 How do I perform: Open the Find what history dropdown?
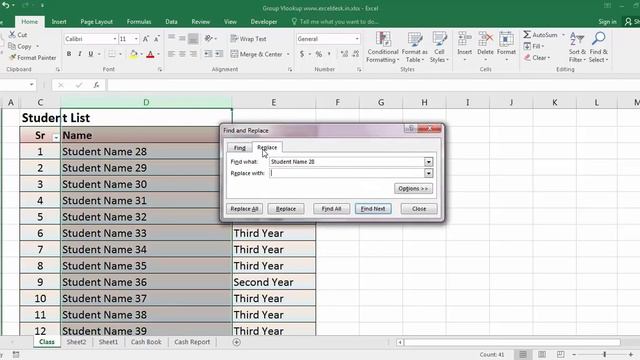(x=428, y=162)
